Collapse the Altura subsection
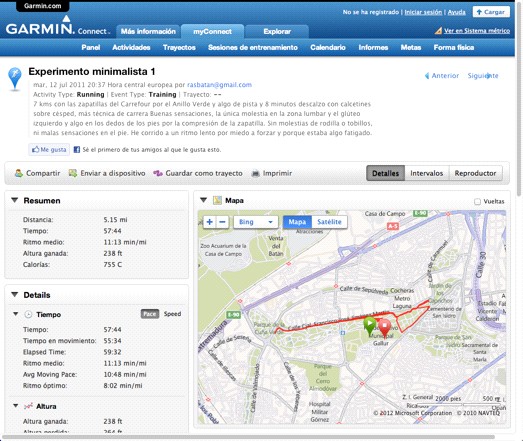The width and height of the screenshot is (523, 441). (16, 406)
